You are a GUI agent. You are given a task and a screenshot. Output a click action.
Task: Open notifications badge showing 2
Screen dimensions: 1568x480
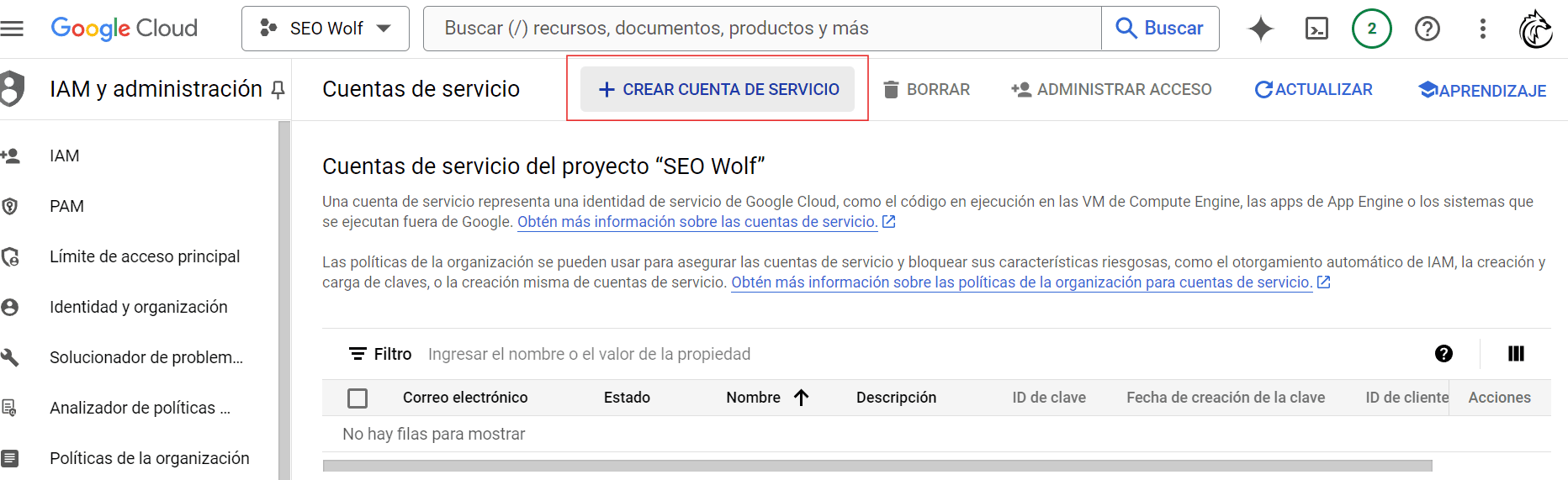[x=1372, y=29]
